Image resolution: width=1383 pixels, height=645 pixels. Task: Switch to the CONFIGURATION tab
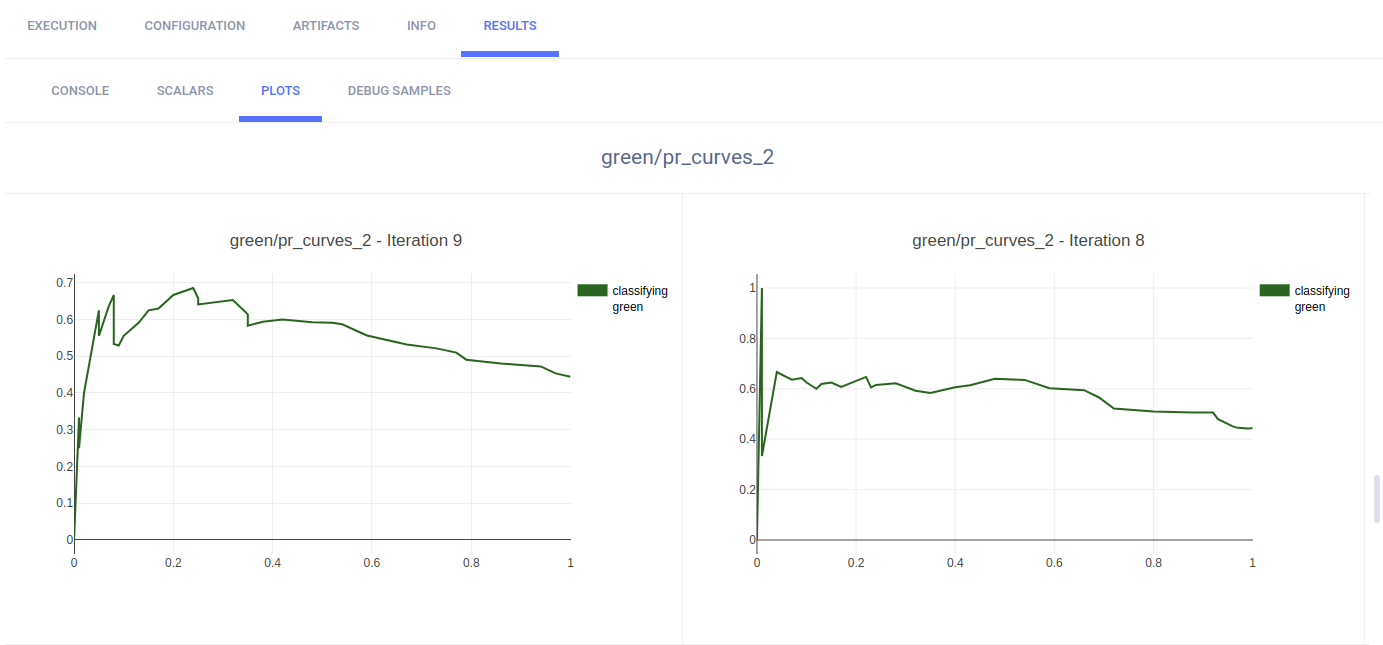pyautogui.click(x=195, y=26)
